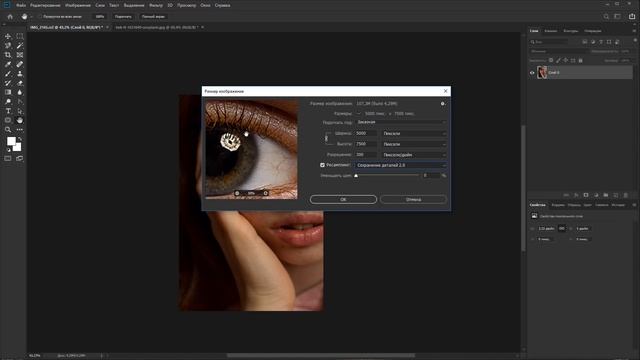Select the Frame tool
This screenshot has height=360, width=640.
(x=20, y=55)
